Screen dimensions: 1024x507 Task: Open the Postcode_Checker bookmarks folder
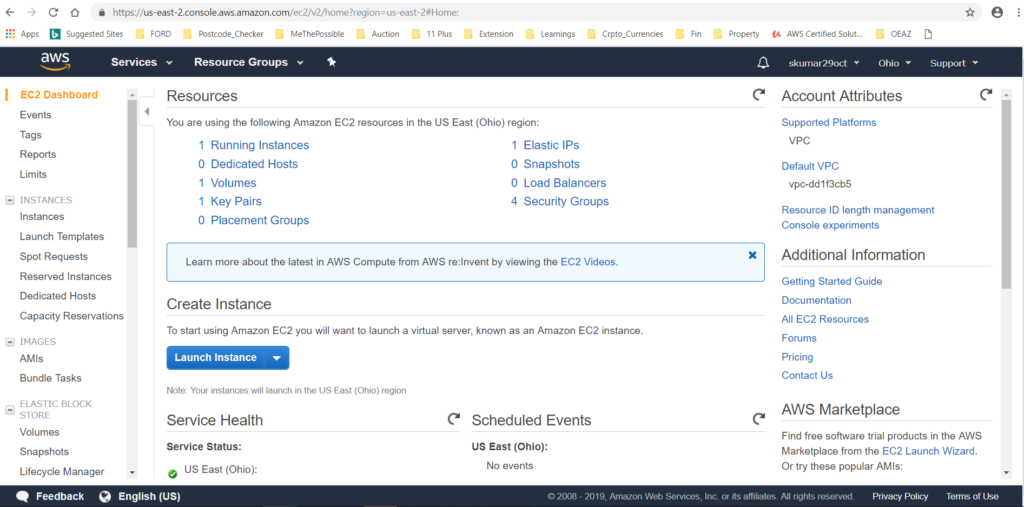225,34
